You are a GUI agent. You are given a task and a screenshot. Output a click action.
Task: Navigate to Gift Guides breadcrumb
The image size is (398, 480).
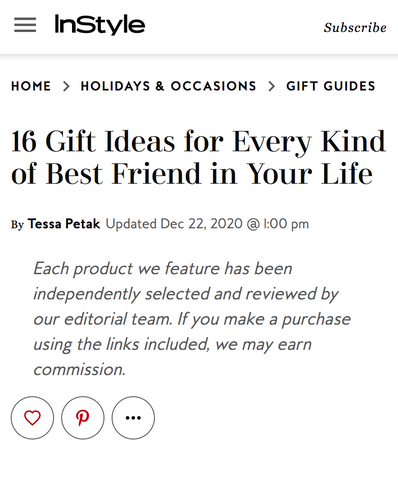(331, 86)
